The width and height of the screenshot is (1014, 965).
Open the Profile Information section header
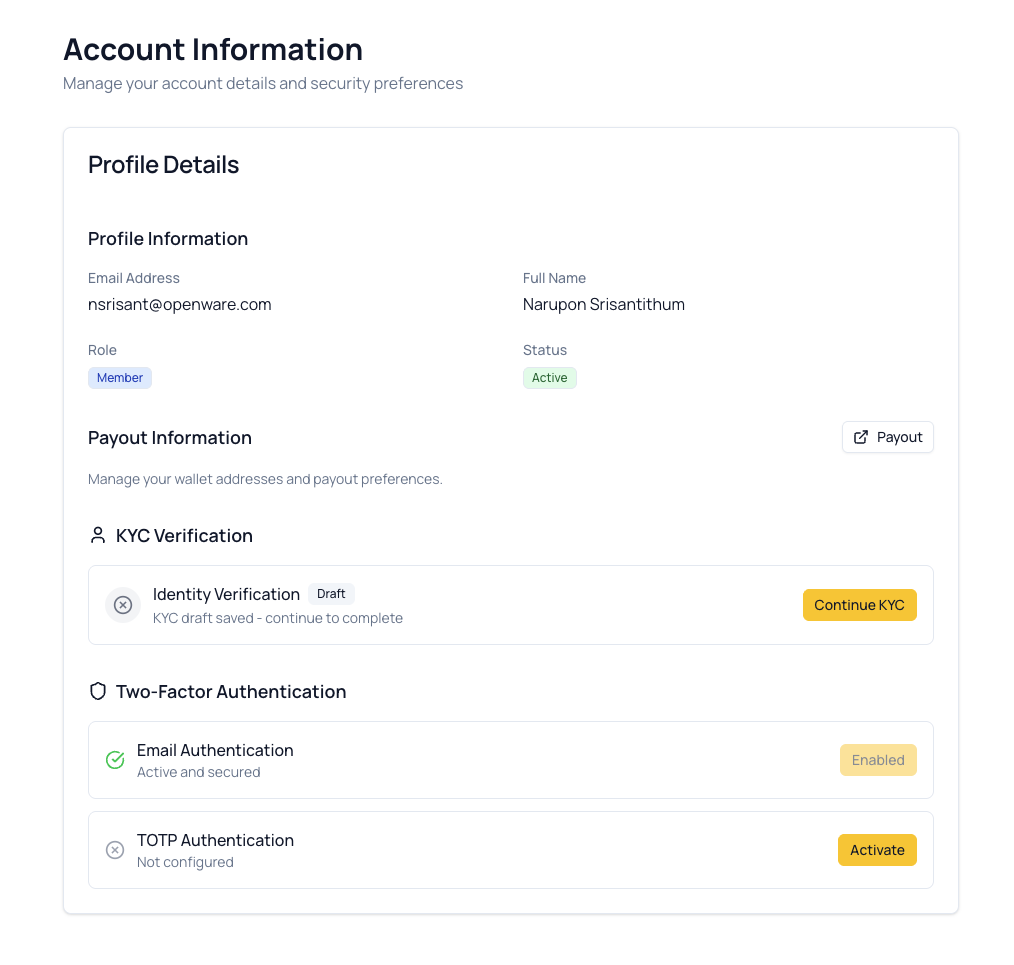[x=167, y=239]
